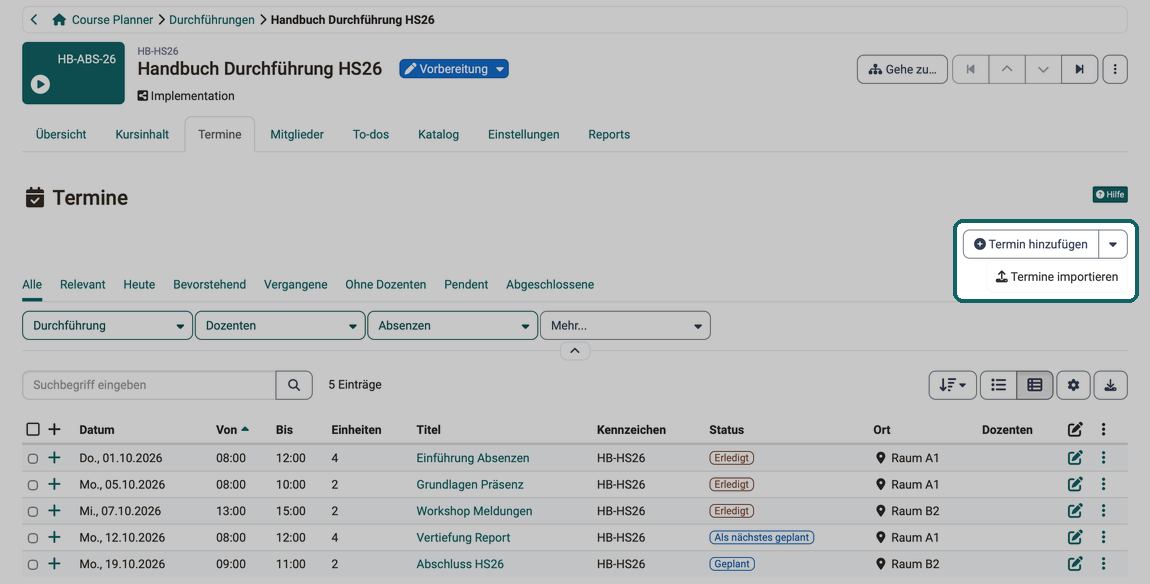Click the search magnifier button
The image size is (1150, 584).
pos(294,385)
